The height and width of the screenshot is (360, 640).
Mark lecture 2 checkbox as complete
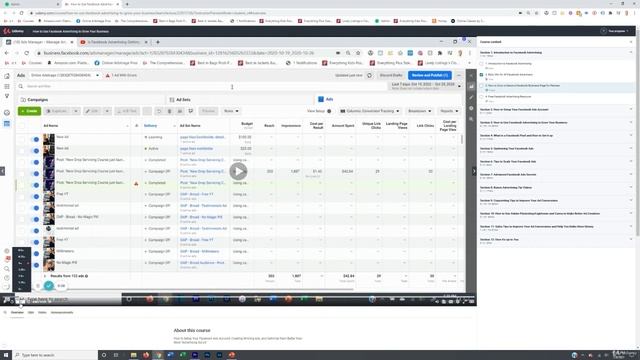[x=481, y=75]
